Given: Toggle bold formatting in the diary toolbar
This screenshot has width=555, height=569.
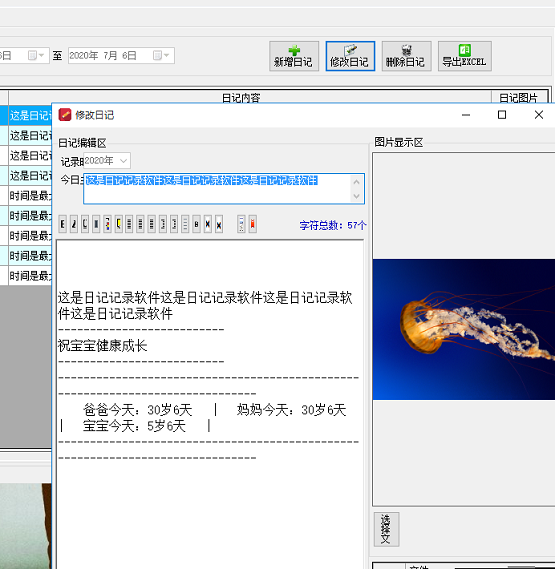Looking at the screenshot, I should tap(62, 224).
